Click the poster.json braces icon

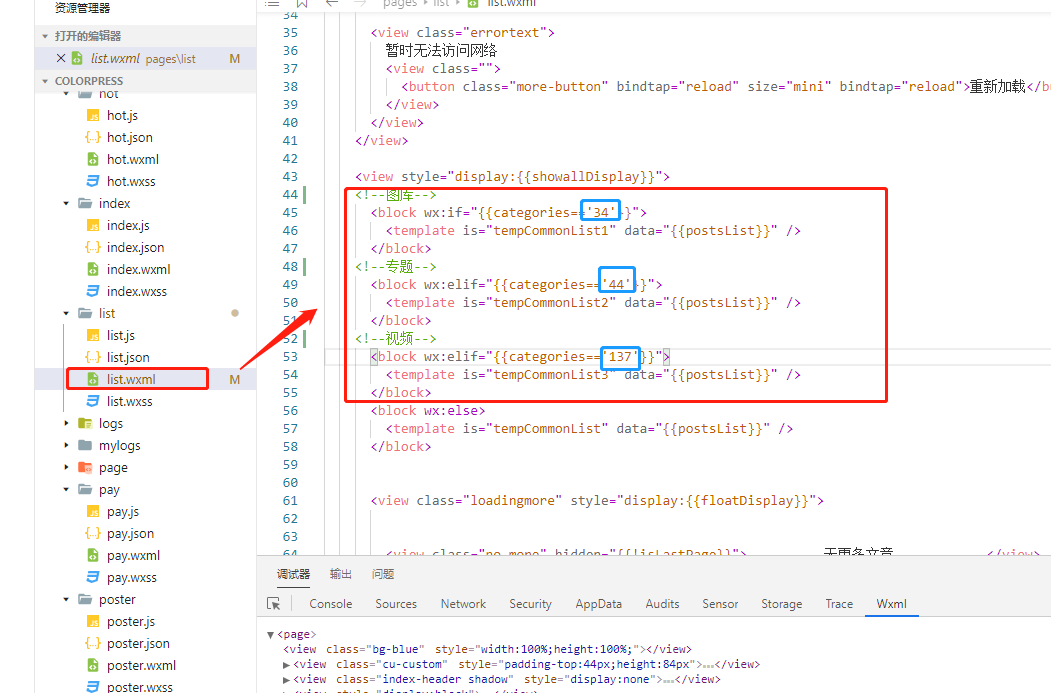click(93, 643)
